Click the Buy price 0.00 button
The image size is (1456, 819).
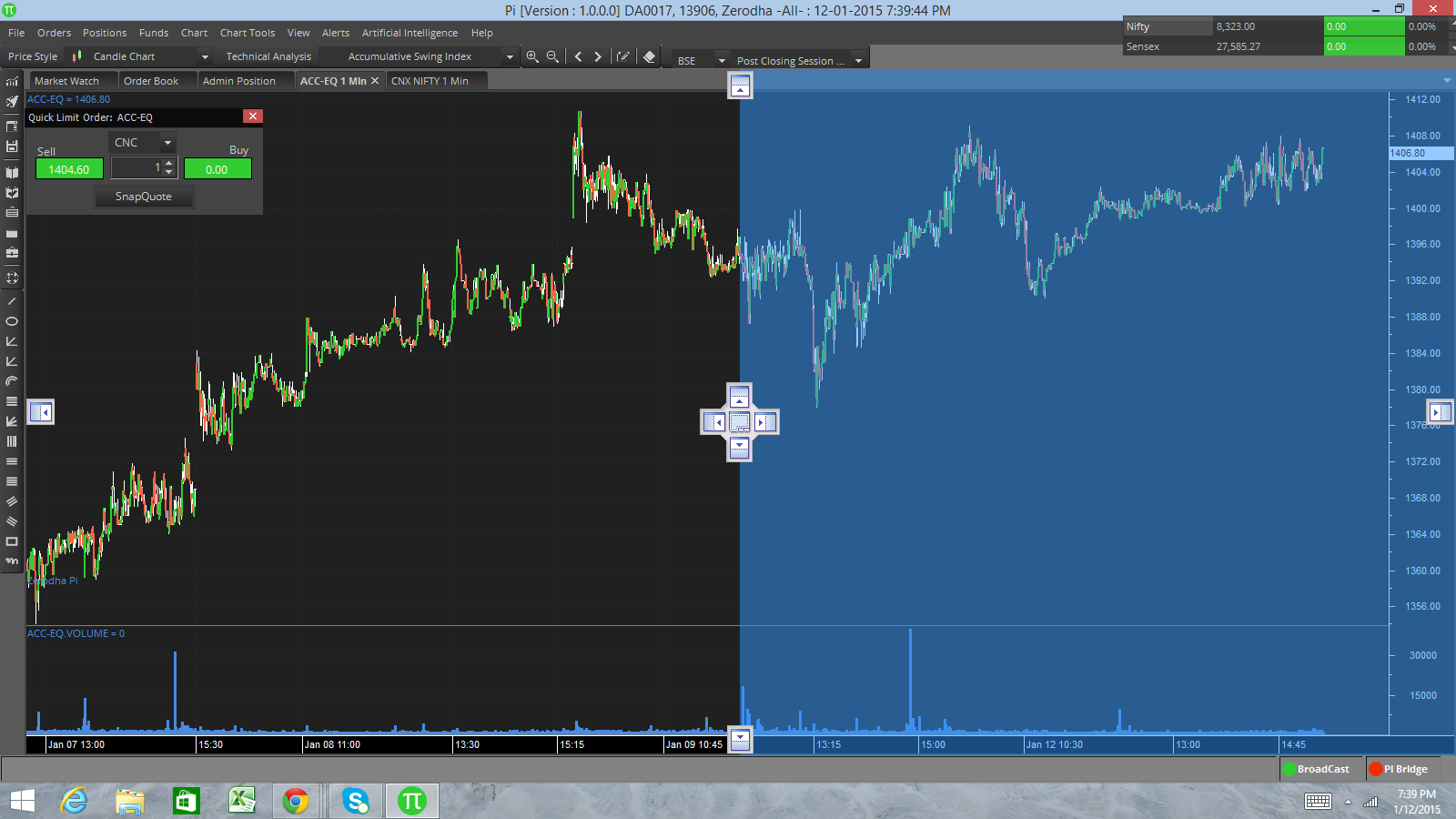pos(217,169)
